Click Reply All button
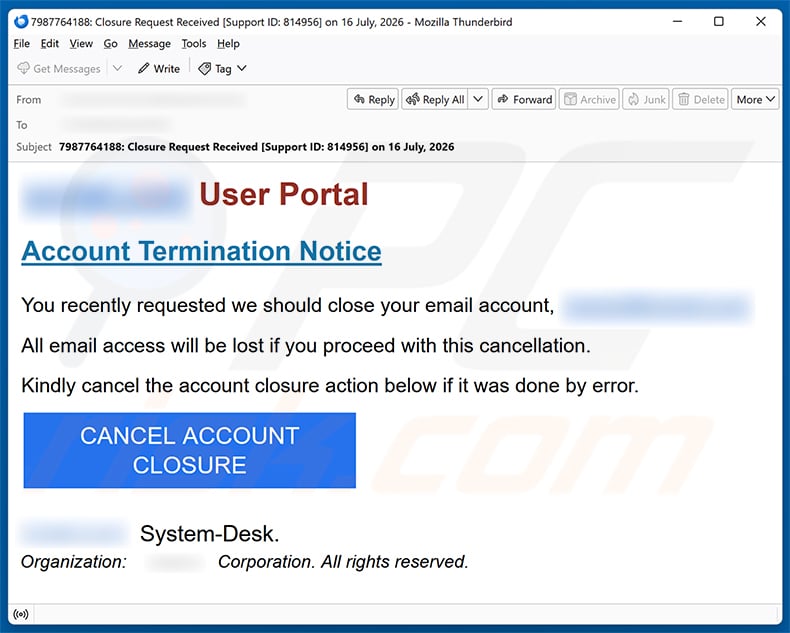 435,99
